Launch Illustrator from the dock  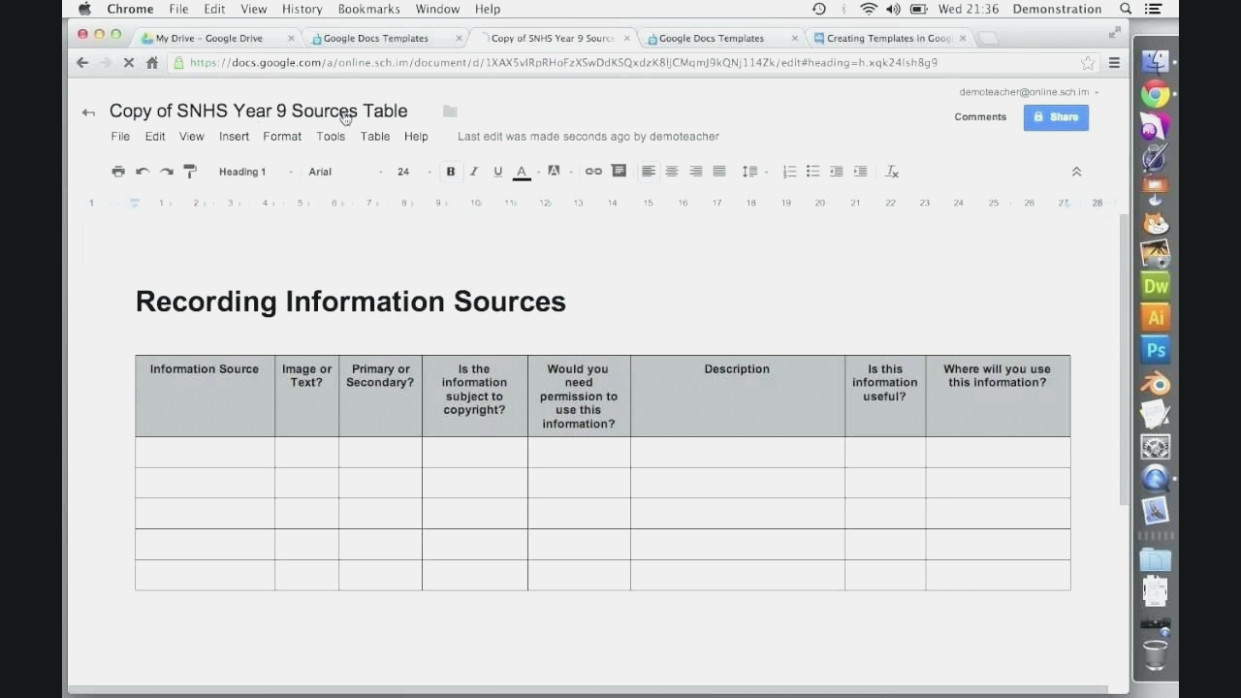pos(1154,318)
